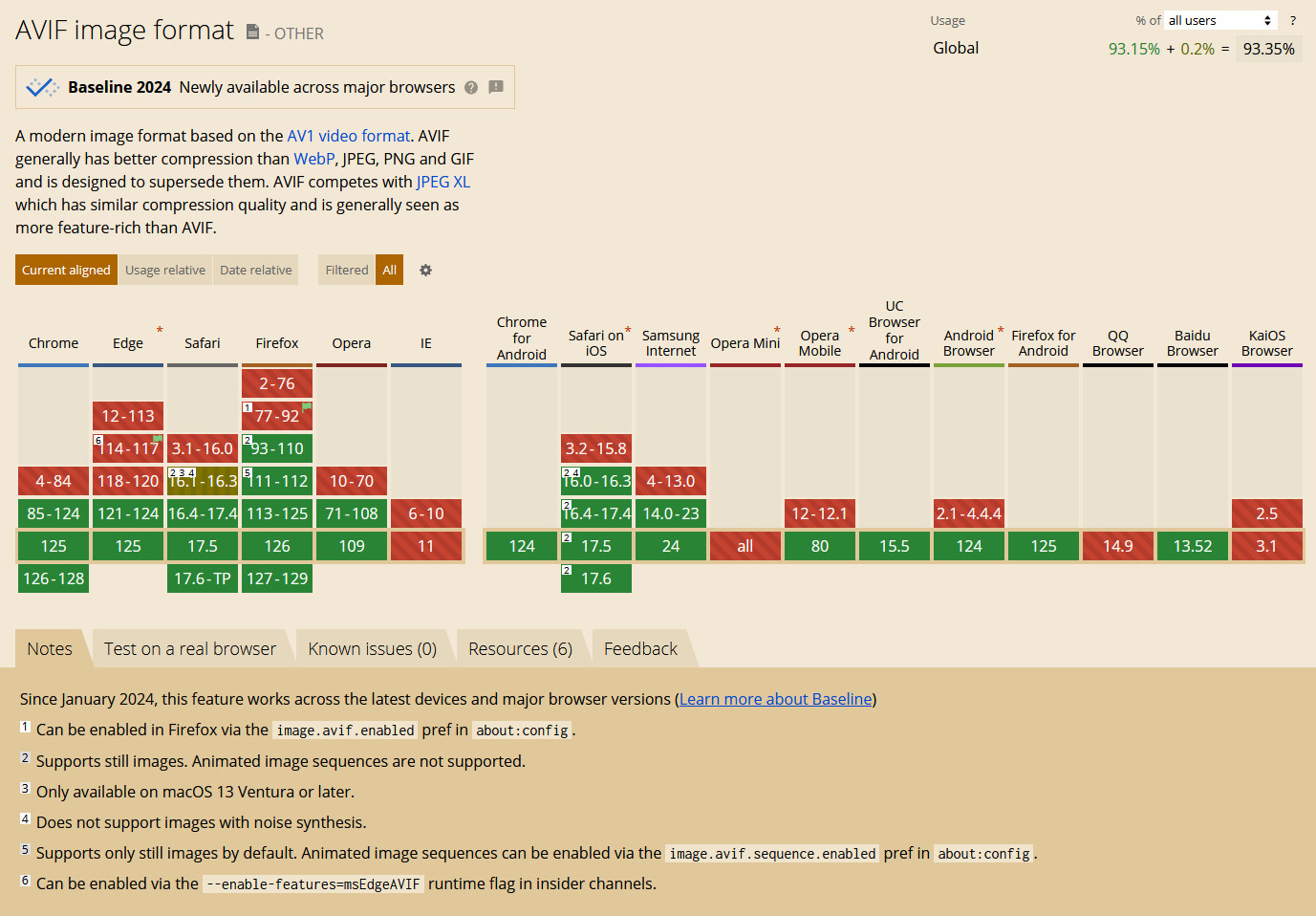Select Safari 17.6-TP version cell
Screen dimensions: 1316x916
203,578
